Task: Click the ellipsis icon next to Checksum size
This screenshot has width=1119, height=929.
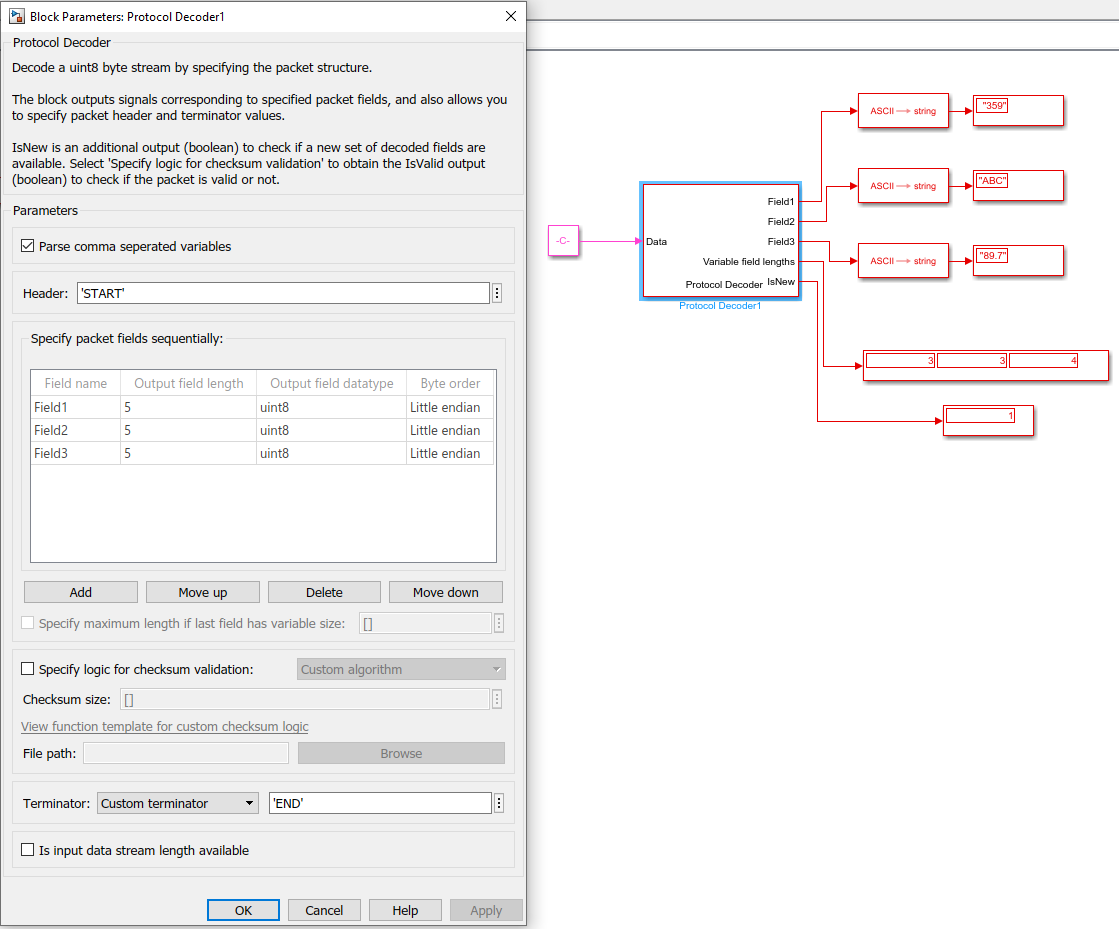Action: click(x=497, y=699)
